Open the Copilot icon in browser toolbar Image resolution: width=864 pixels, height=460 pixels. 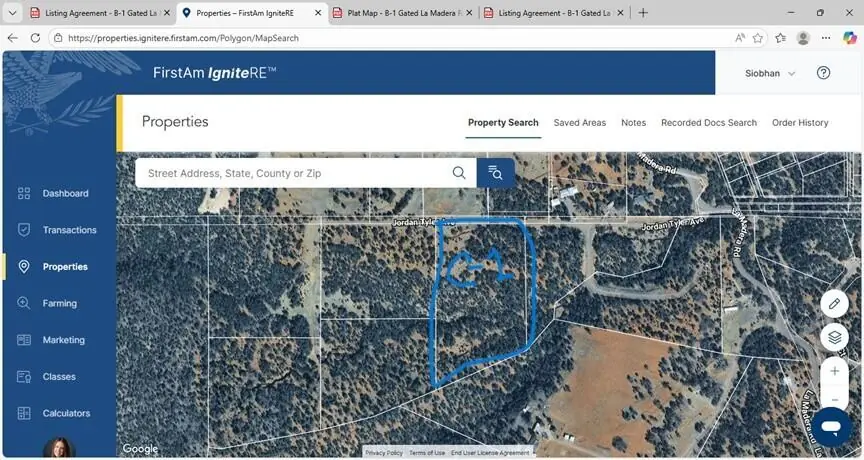click(850, 38)
